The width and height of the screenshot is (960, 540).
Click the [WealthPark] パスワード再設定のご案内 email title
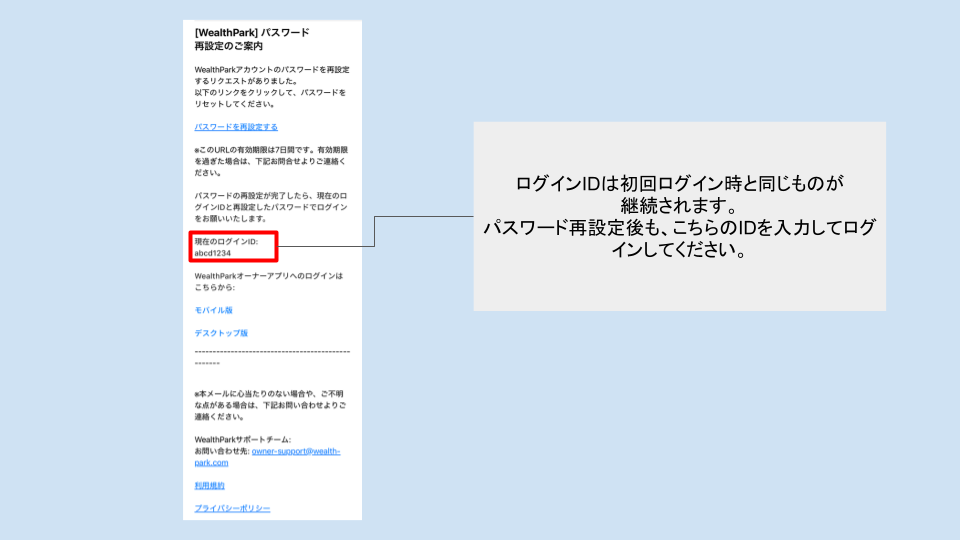(251, 39)
